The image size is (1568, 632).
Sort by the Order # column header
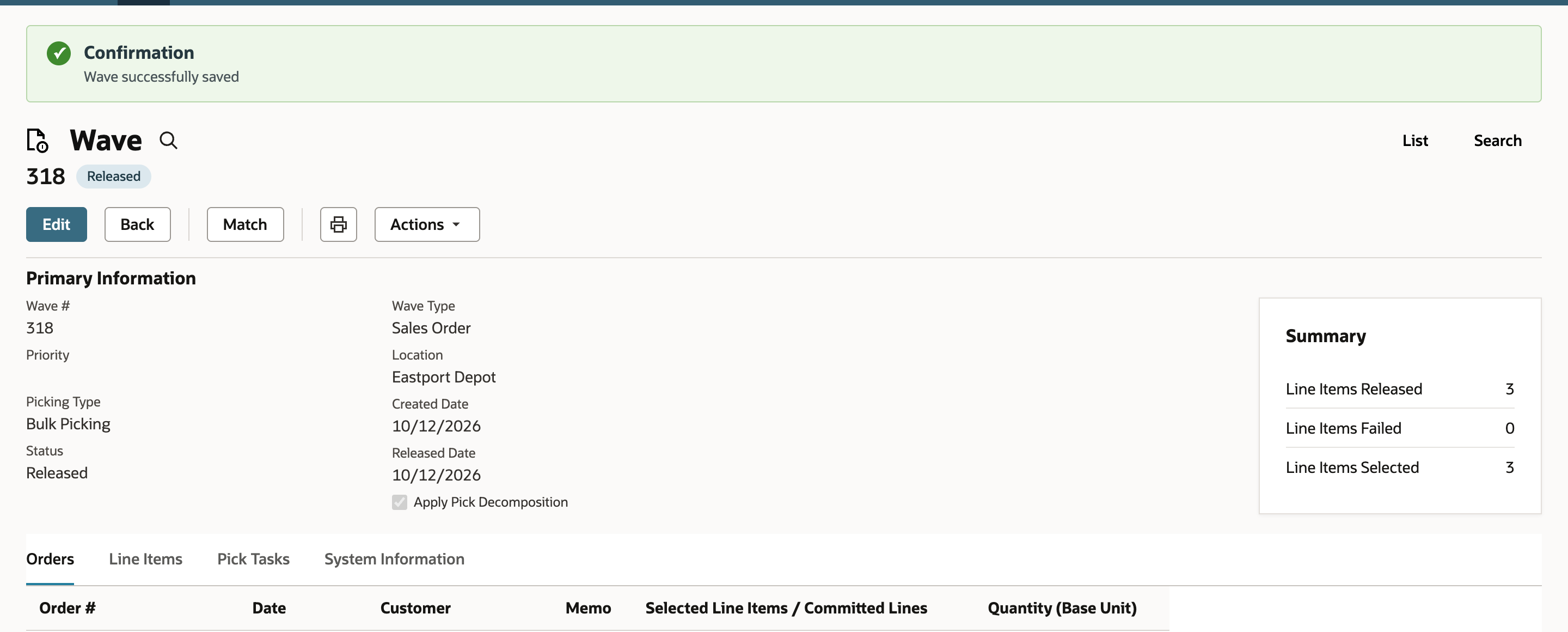68,607
